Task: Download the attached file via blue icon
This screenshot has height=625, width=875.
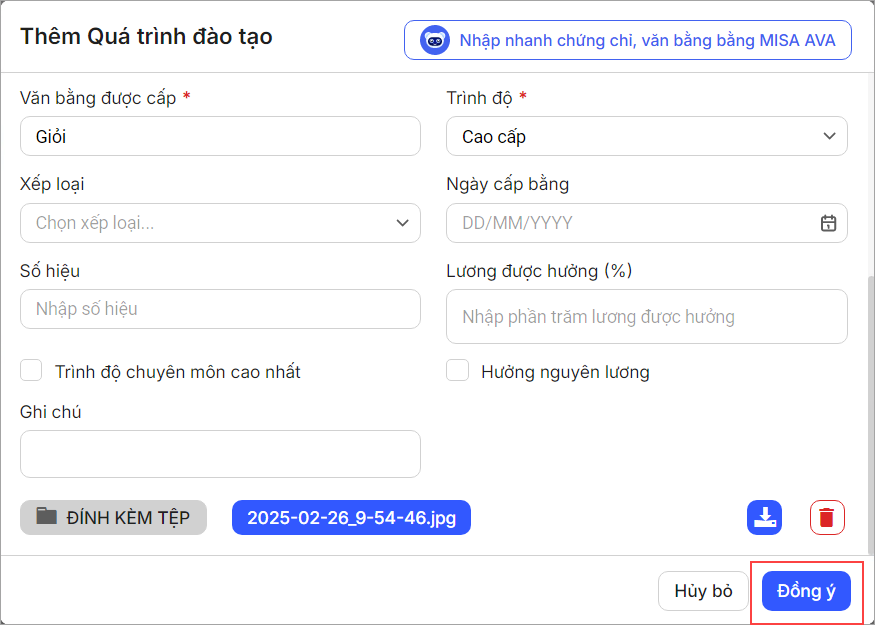Action: coord(764,517)
